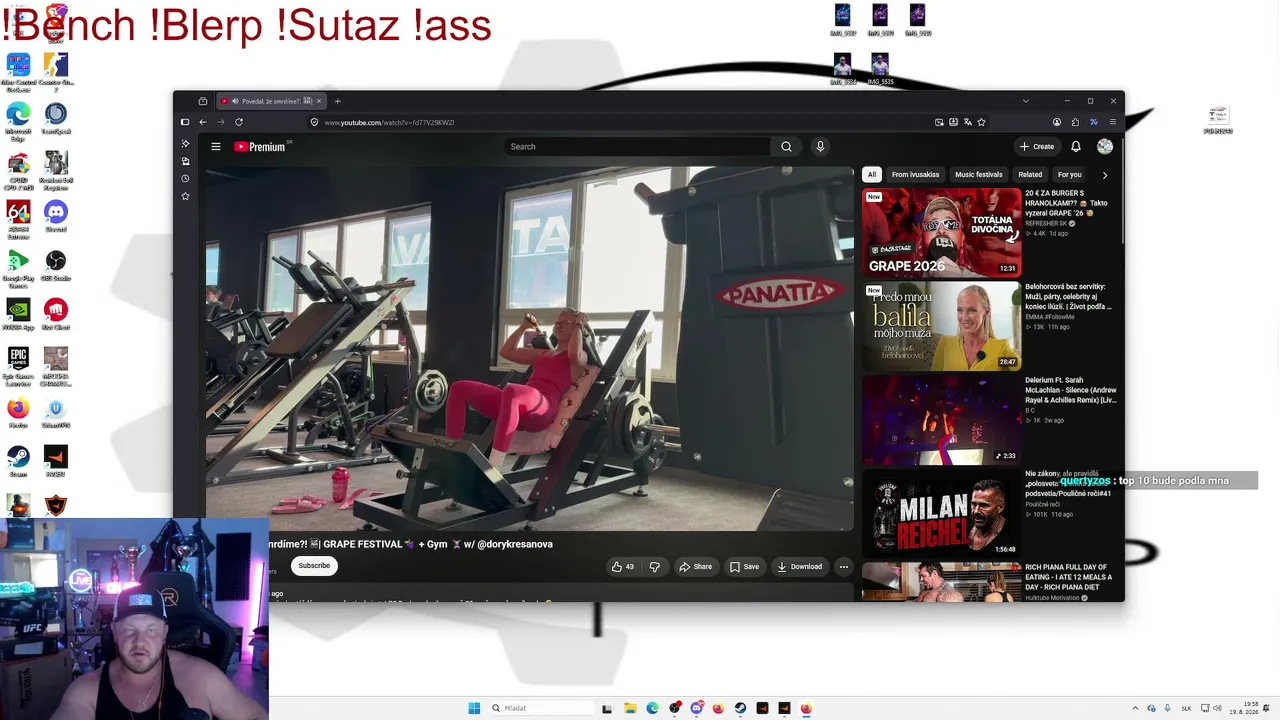1280x720 pixels.
Task: Show hidden system tray icons
Action: coord(1135,708)
